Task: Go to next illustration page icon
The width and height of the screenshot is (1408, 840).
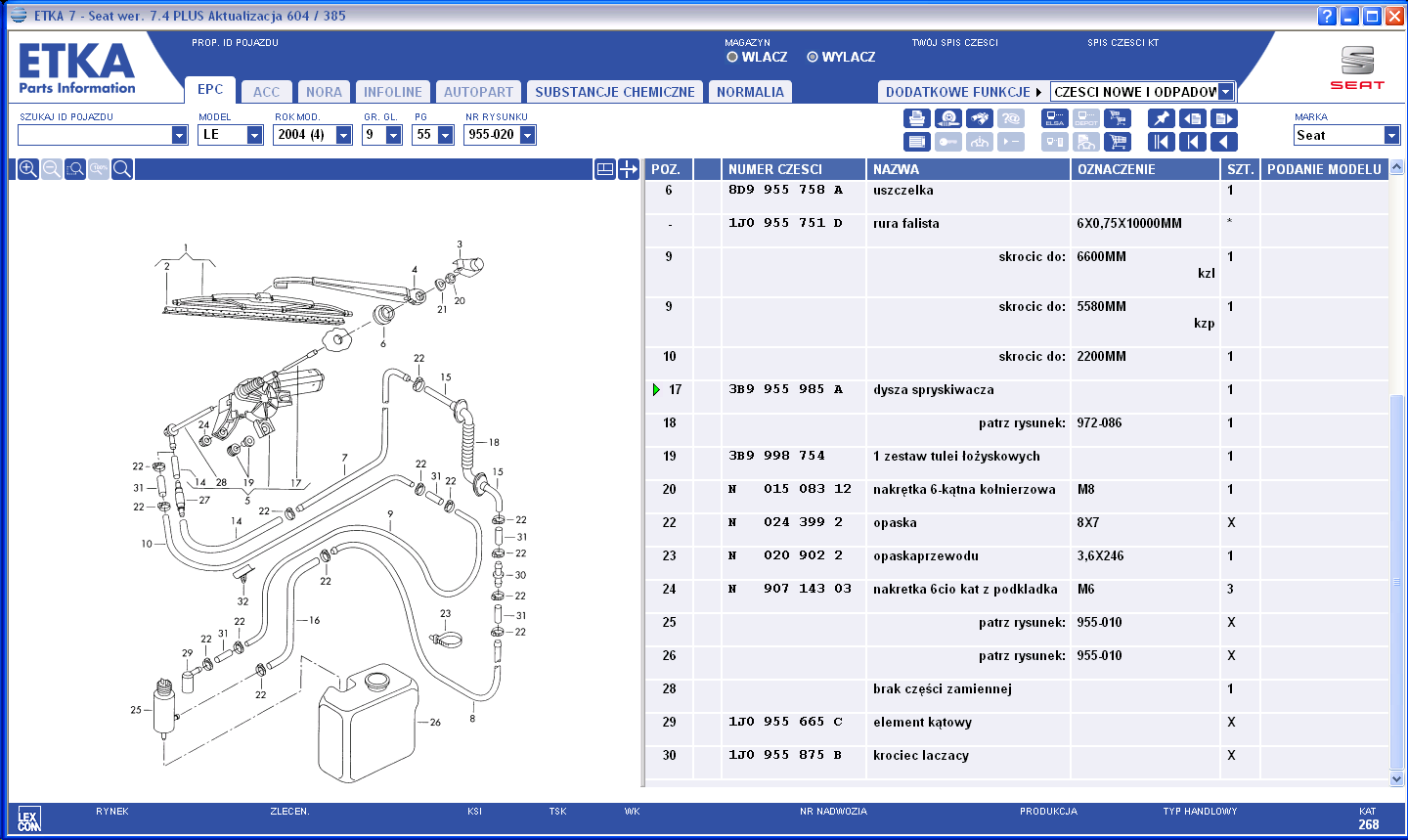Action: click(1223, 118)
